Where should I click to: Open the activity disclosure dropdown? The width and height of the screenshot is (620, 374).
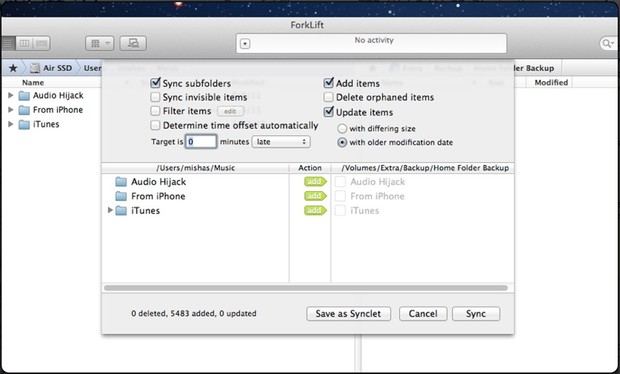click(x=245, y=43)
